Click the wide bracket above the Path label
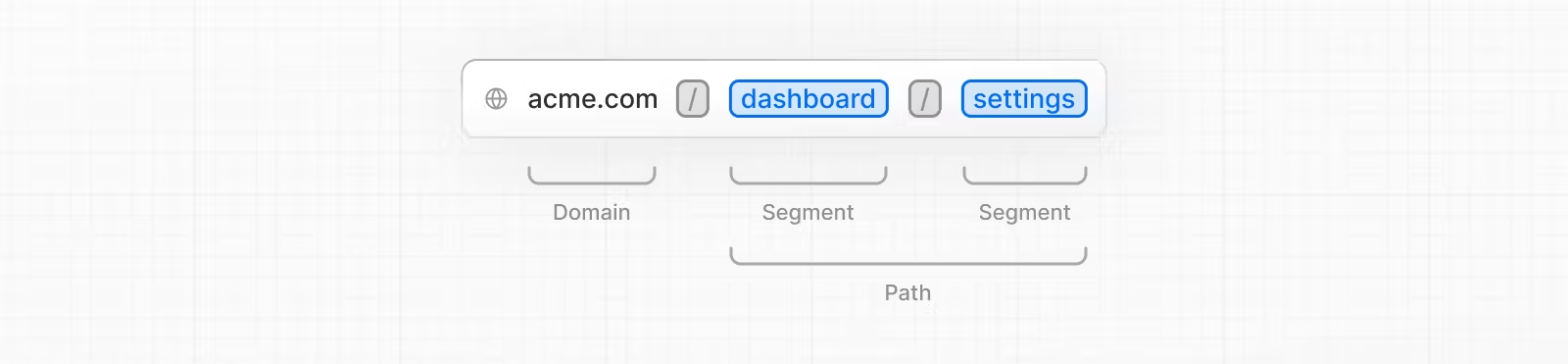 point(908,256)
